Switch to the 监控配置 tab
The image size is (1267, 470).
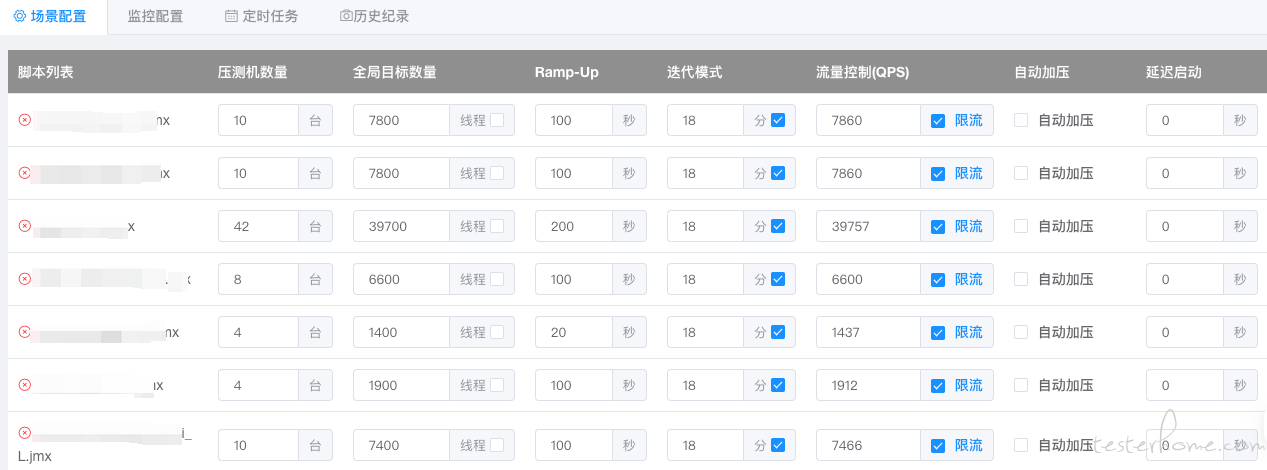tap(155, 16)
